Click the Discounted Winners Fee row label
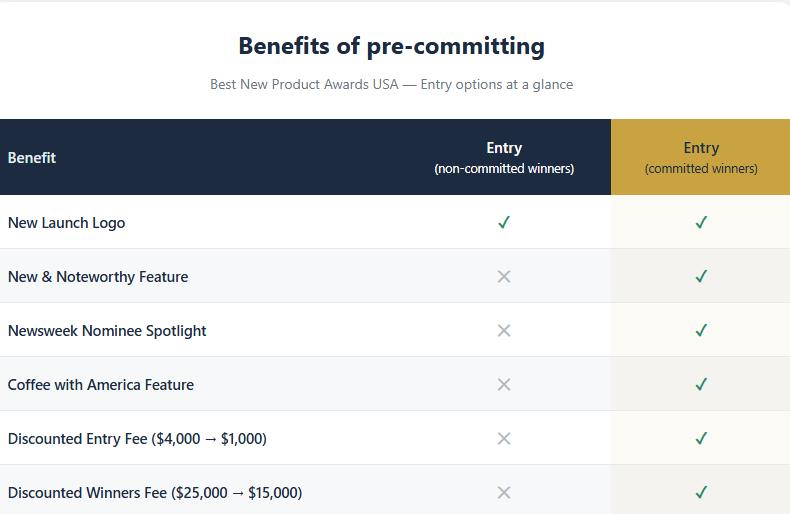This screenshot has height=514, width=790. tap(155, 492)
